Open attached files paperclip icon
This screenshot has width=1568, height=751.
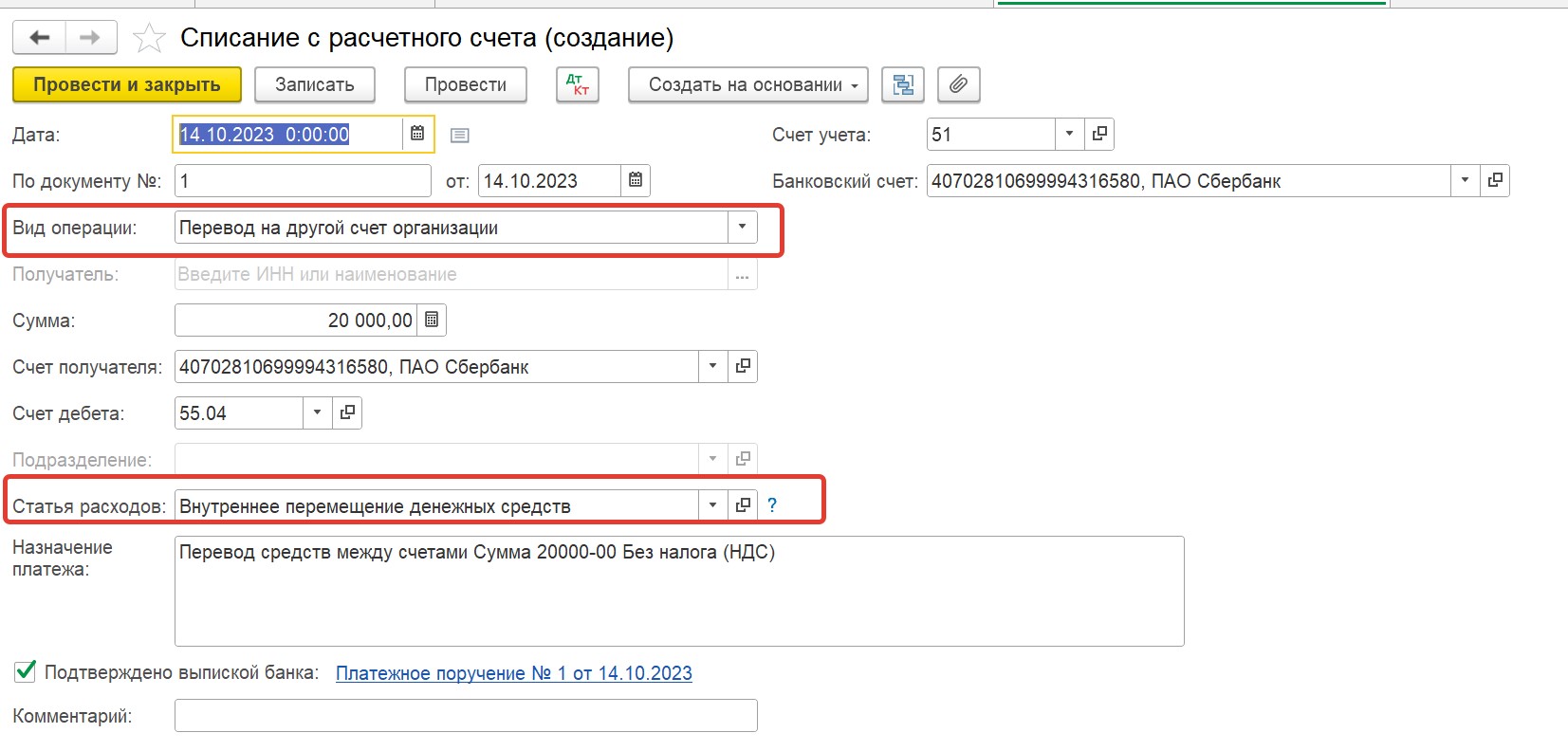tap(958, 84)
